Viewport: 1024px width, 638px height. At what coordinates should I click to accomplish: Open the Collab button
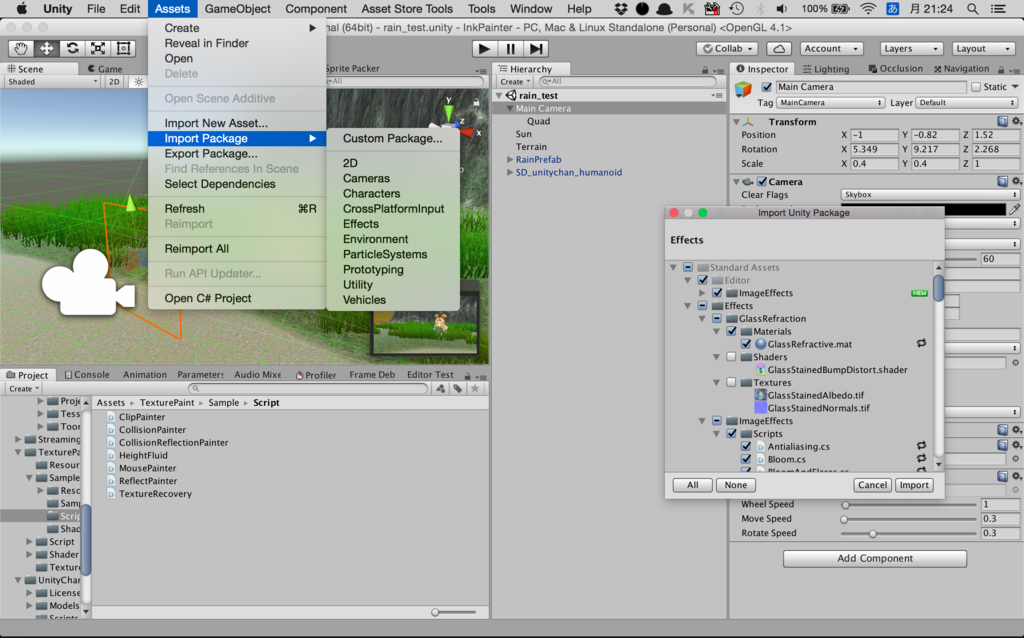click(728, 48)
